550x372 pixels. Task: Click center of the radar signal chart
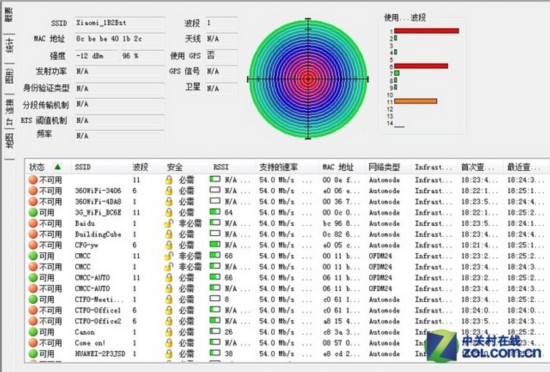click(308, 79)
